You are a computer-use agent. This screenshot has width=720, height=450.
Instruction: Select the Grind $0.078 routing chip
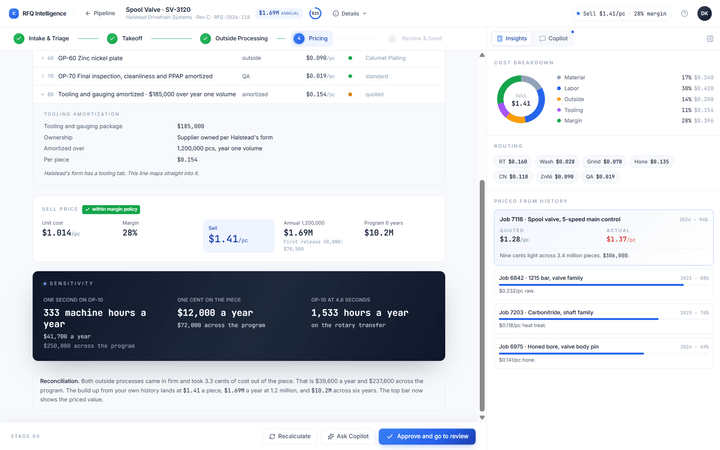coord(604,162)
